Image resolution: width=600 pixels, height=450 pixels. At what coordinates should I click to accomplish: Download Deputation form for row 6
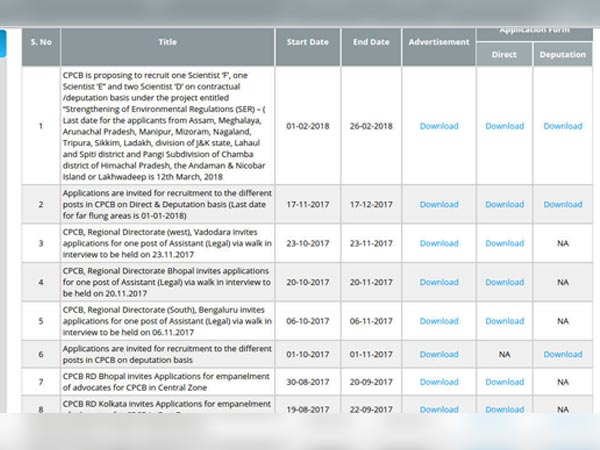click(563, 354)
